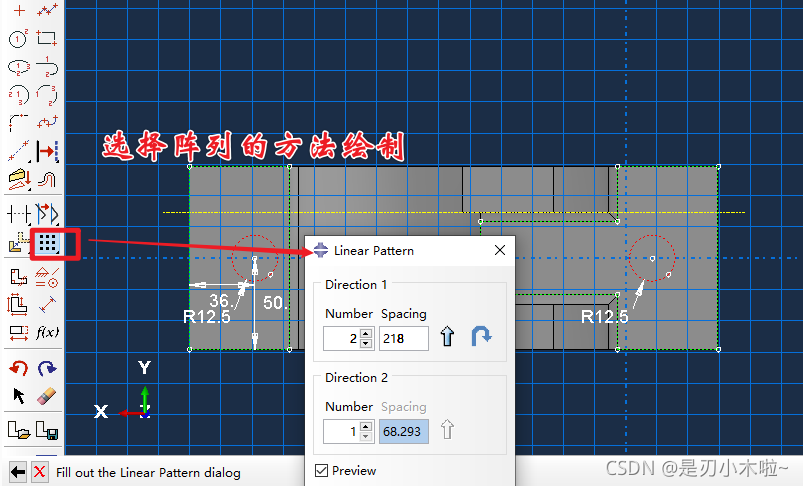Select the Linear Pattern tool in toolbox
Screen dimensions: 803x486
pos(47,243)
